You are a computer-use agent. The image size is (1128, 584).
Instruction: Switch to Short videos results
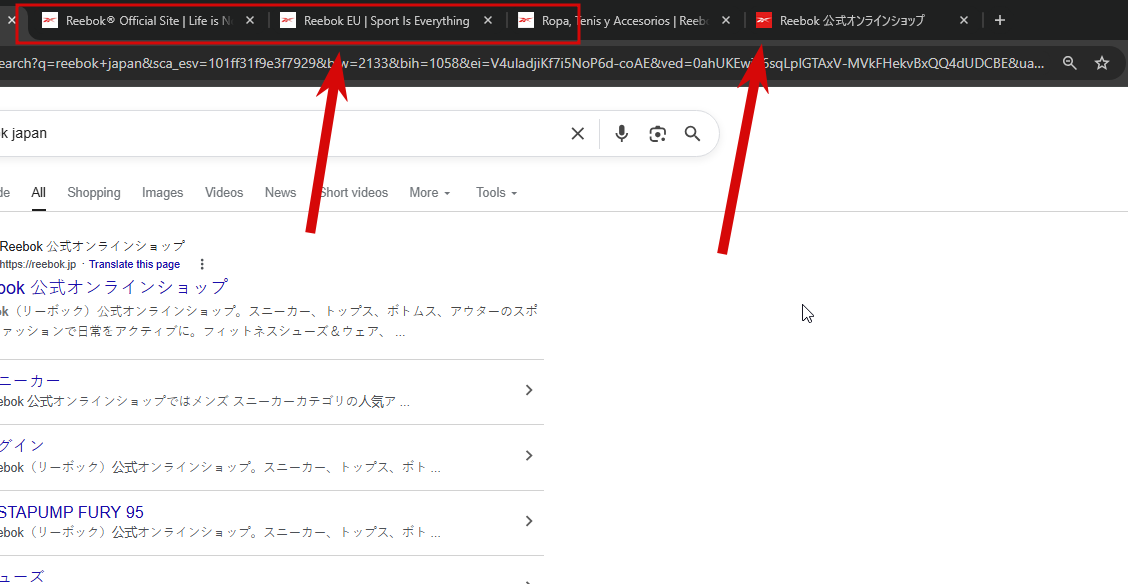point(353,193)
